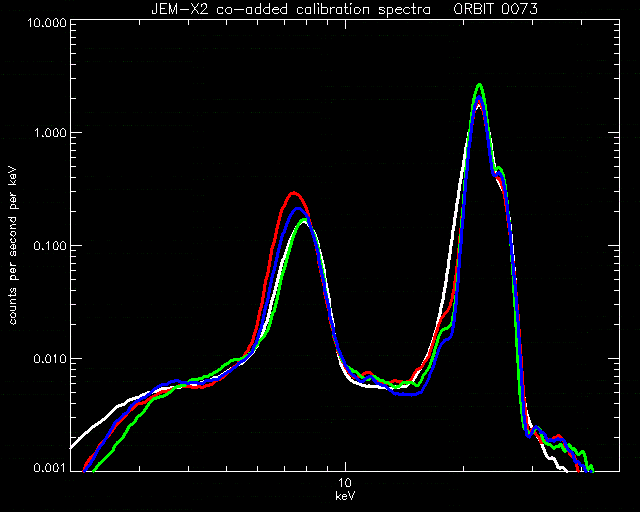This screenshot has height=512, width=640.
Task: Click the blue curve's flat dip before right peak
Action: (x=411, y=394)
